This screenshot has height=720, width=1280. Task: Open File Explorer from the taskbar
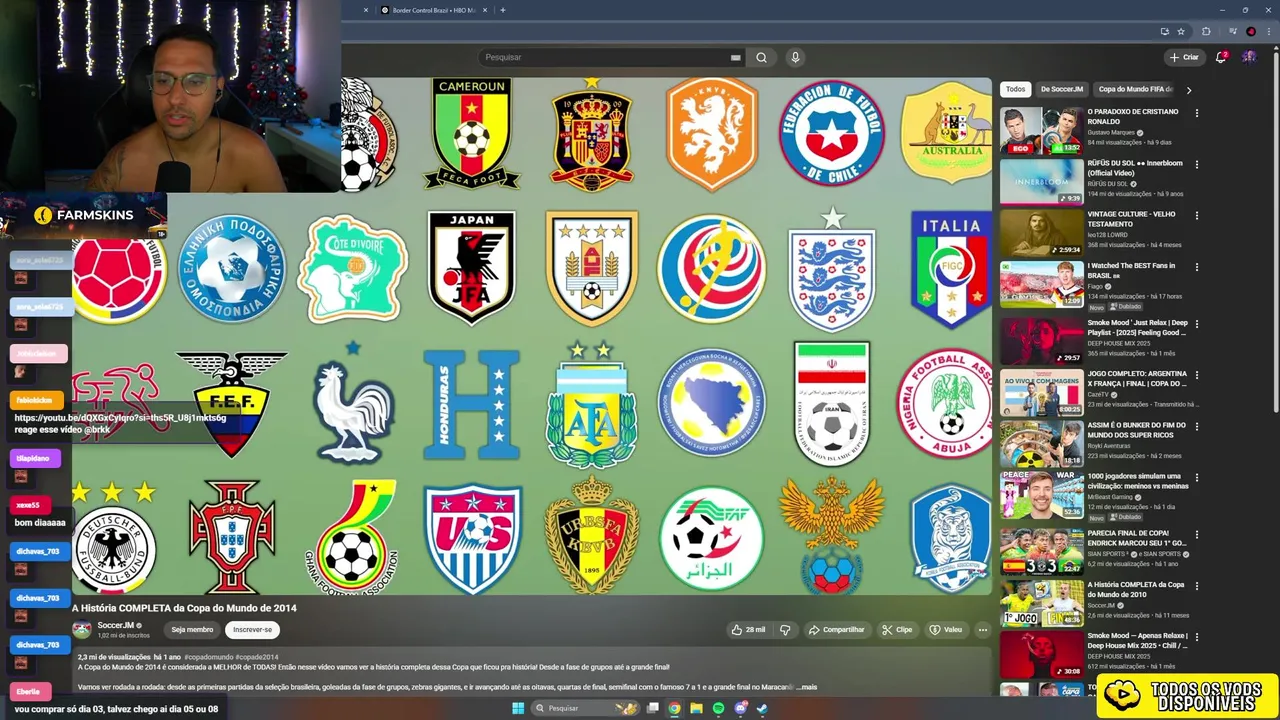tap(696, 708)
